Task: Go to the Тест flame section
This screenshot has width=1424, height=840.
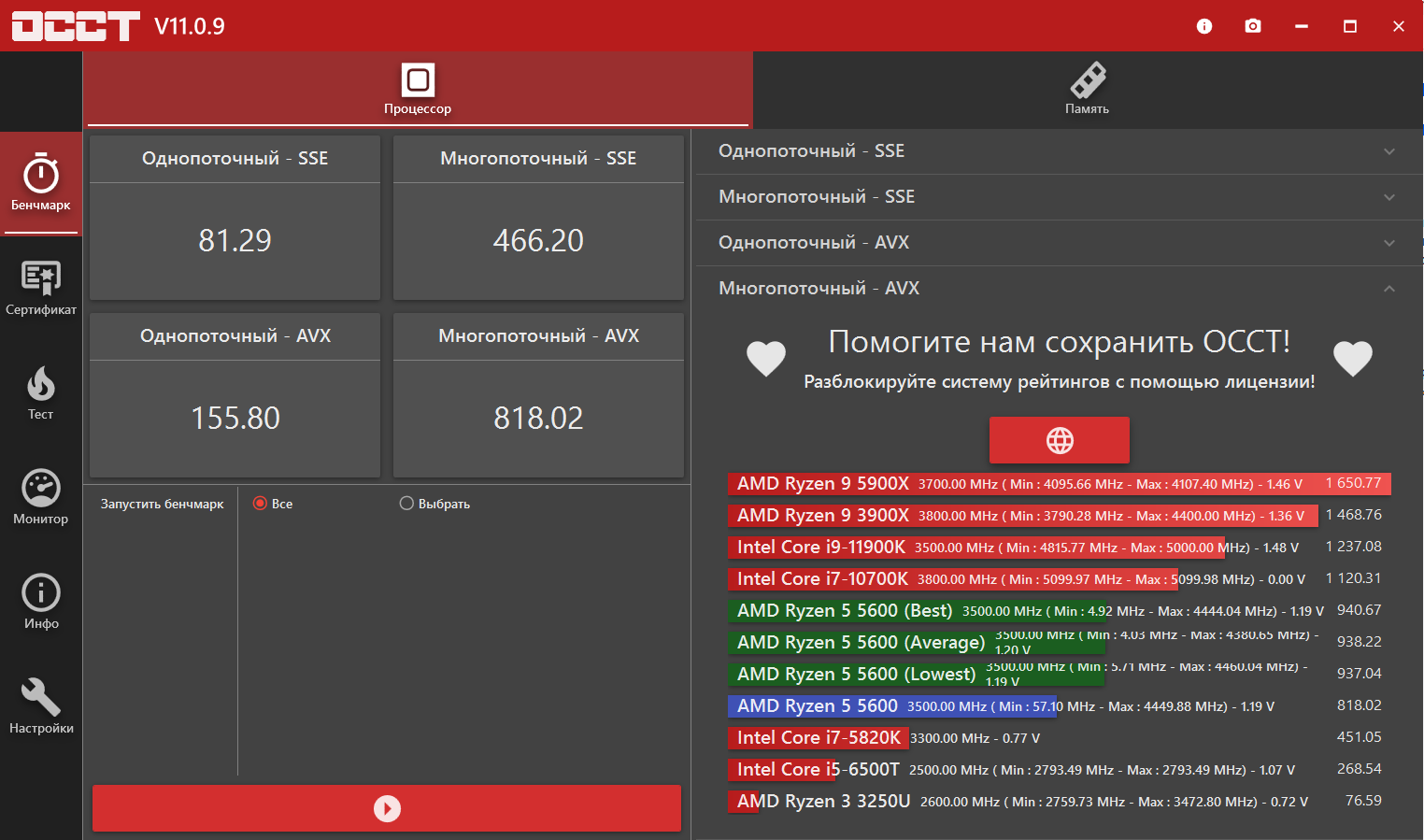Action: [41, 392]
